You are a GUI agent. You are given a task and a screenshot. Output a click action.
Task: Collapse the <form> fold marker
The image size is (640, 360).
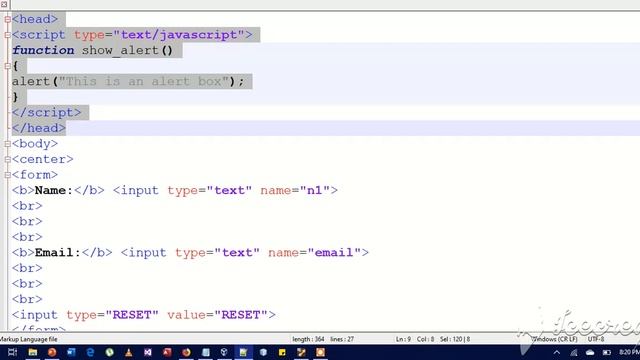(x=7, y=175)
